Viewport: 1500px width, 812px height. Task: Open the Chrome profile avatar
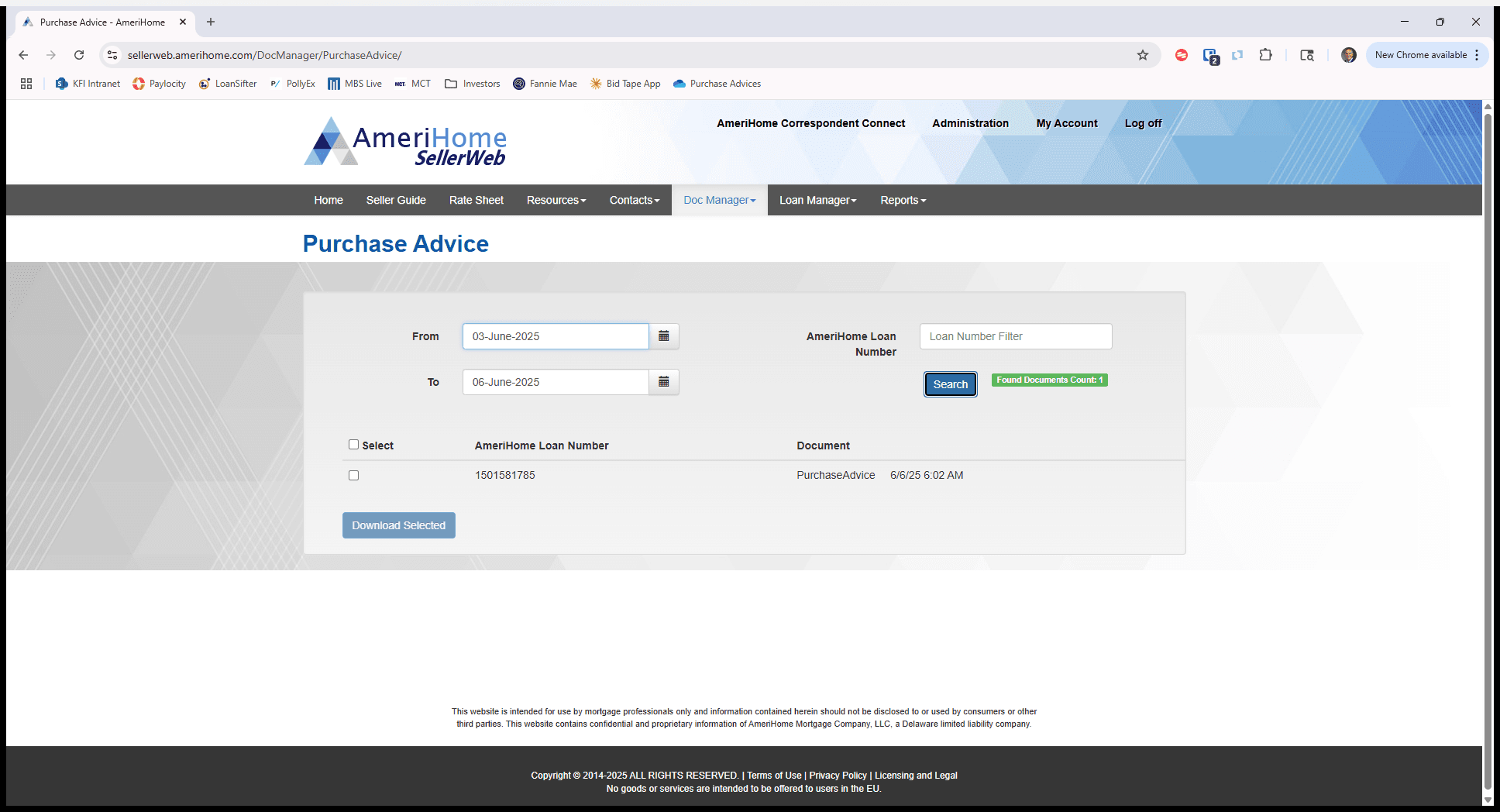coord(1349,55)
